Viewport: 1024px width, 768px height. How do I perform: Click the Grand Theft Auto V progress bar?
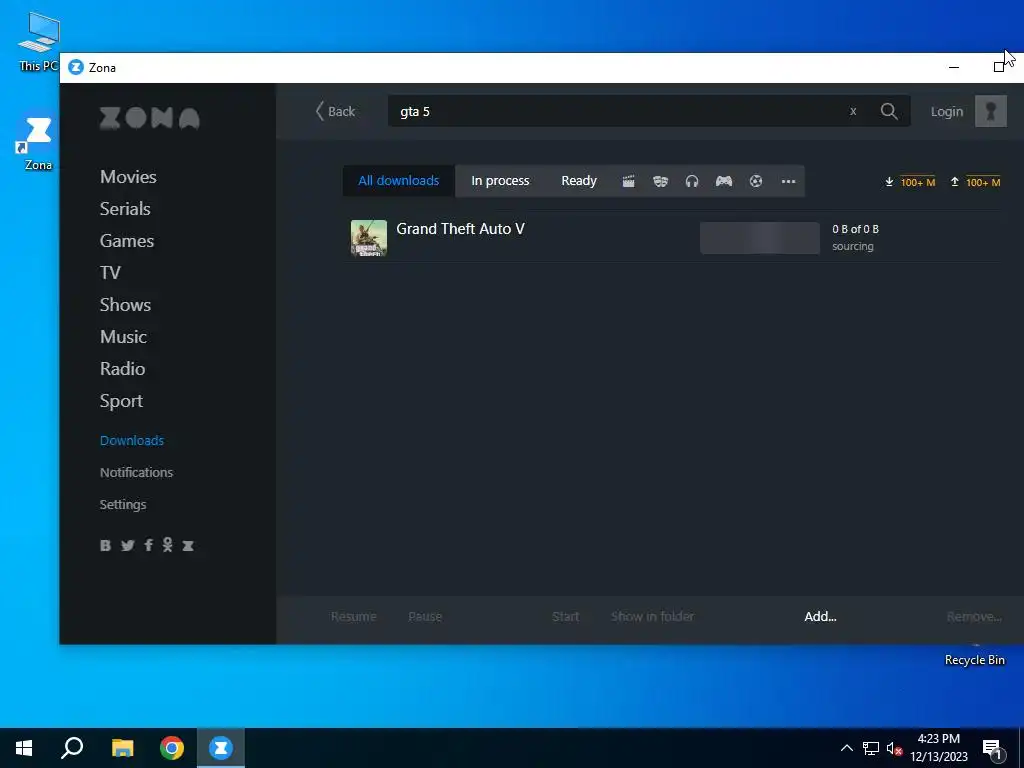coord(760,238)
